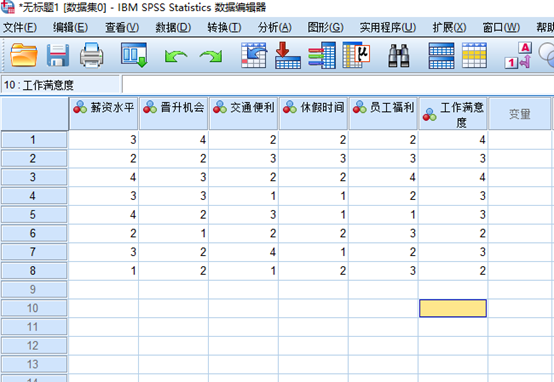Open Find with the binoculars icon
Image resolution: width=554 pixels, height=382 pixels.
point(399,55)
